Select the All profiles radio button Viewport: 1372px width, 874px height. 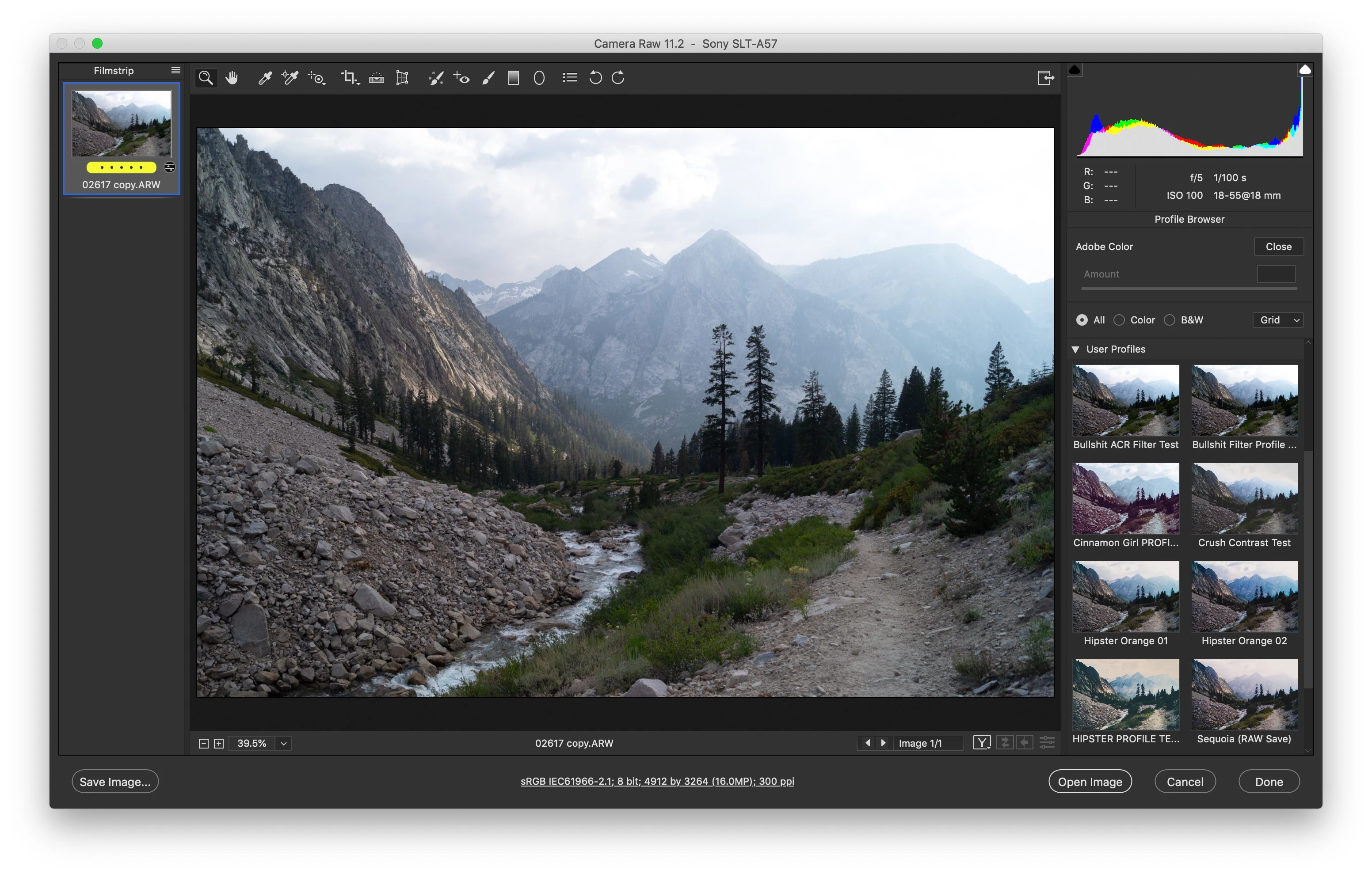click(1082, 320)
